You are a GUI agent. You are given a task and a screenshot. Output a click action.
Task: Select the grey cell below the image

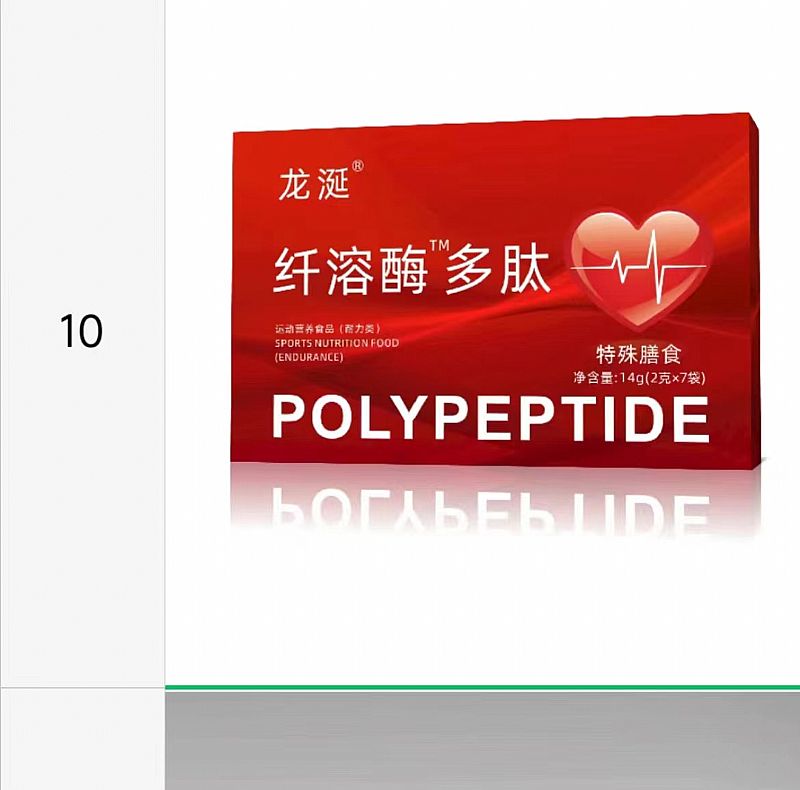[482, 740]
